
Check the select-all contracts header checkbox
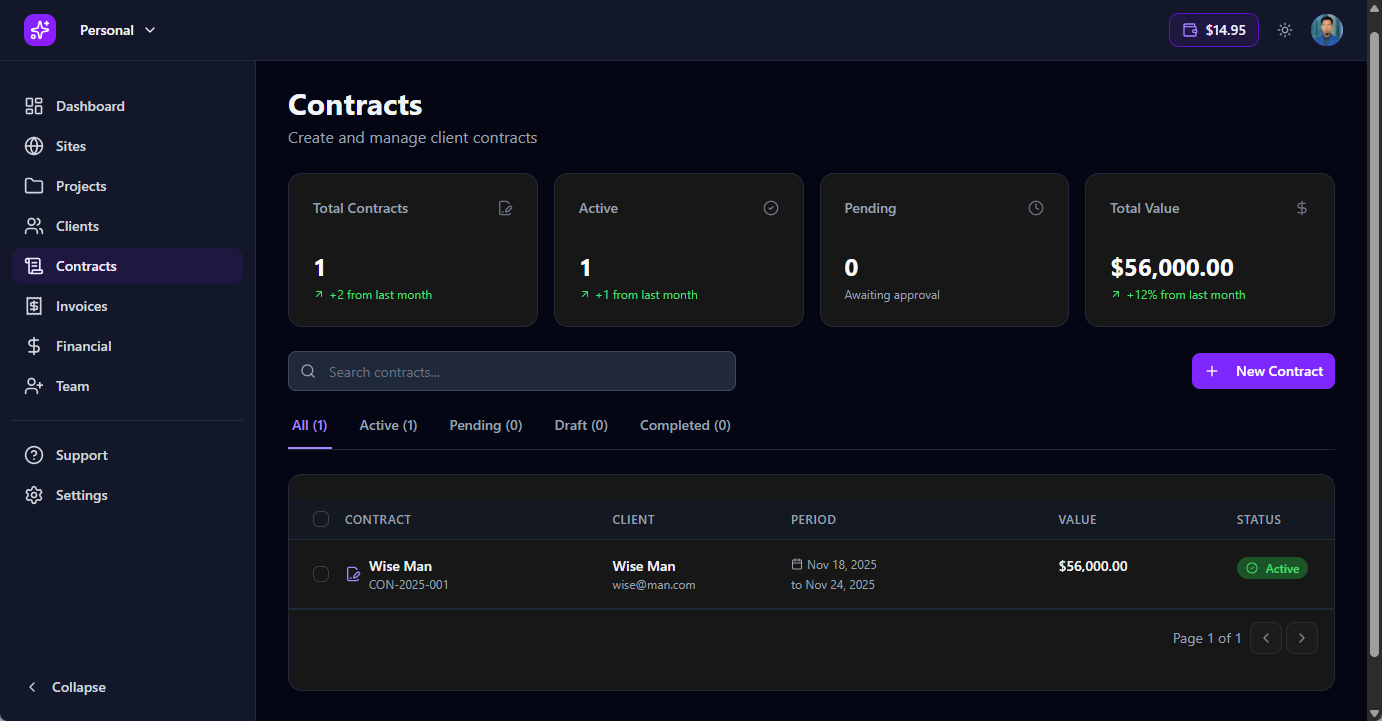coord(321,519)
